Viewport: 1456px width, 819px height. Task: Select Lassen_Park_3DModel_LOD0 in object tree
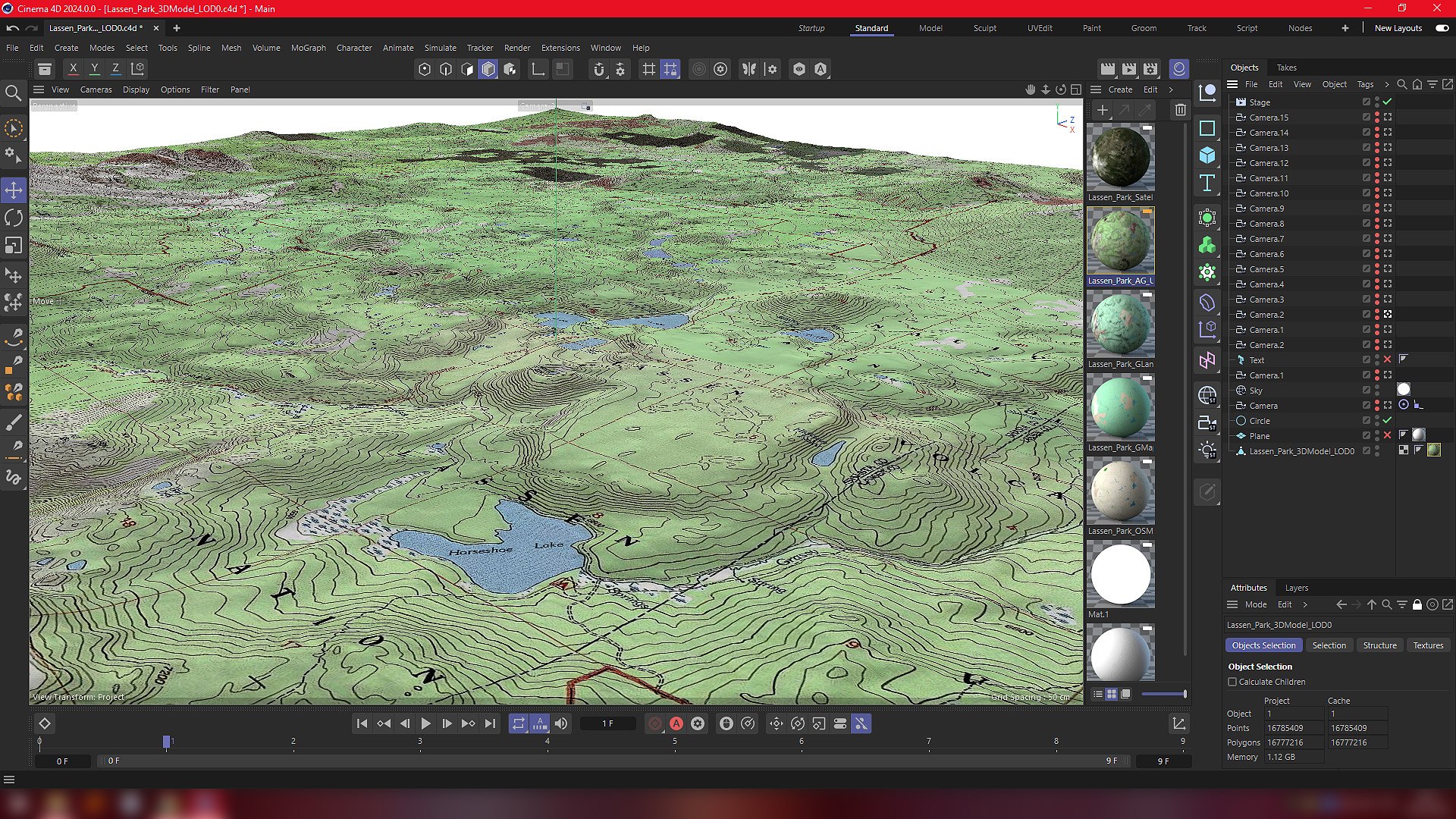point(1301,451)
